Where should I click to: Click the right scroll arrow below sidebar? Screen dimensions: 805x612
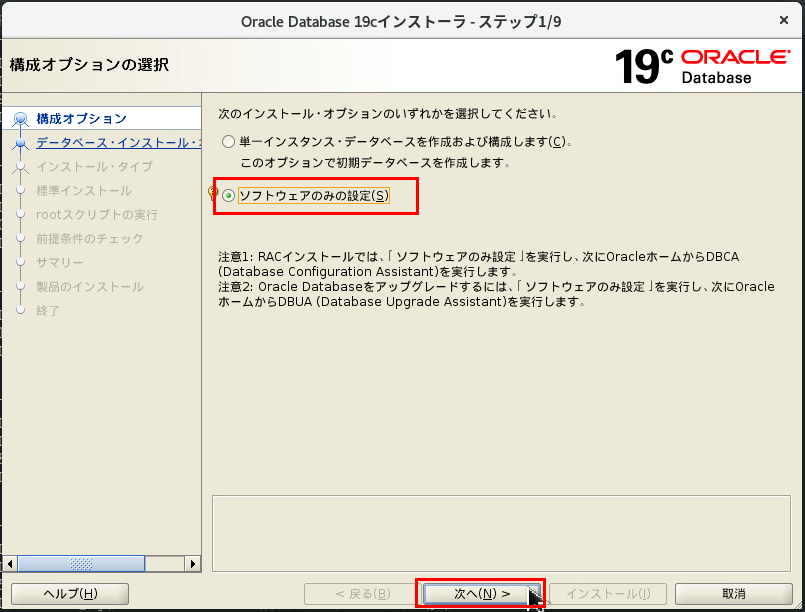pos(194,563)
